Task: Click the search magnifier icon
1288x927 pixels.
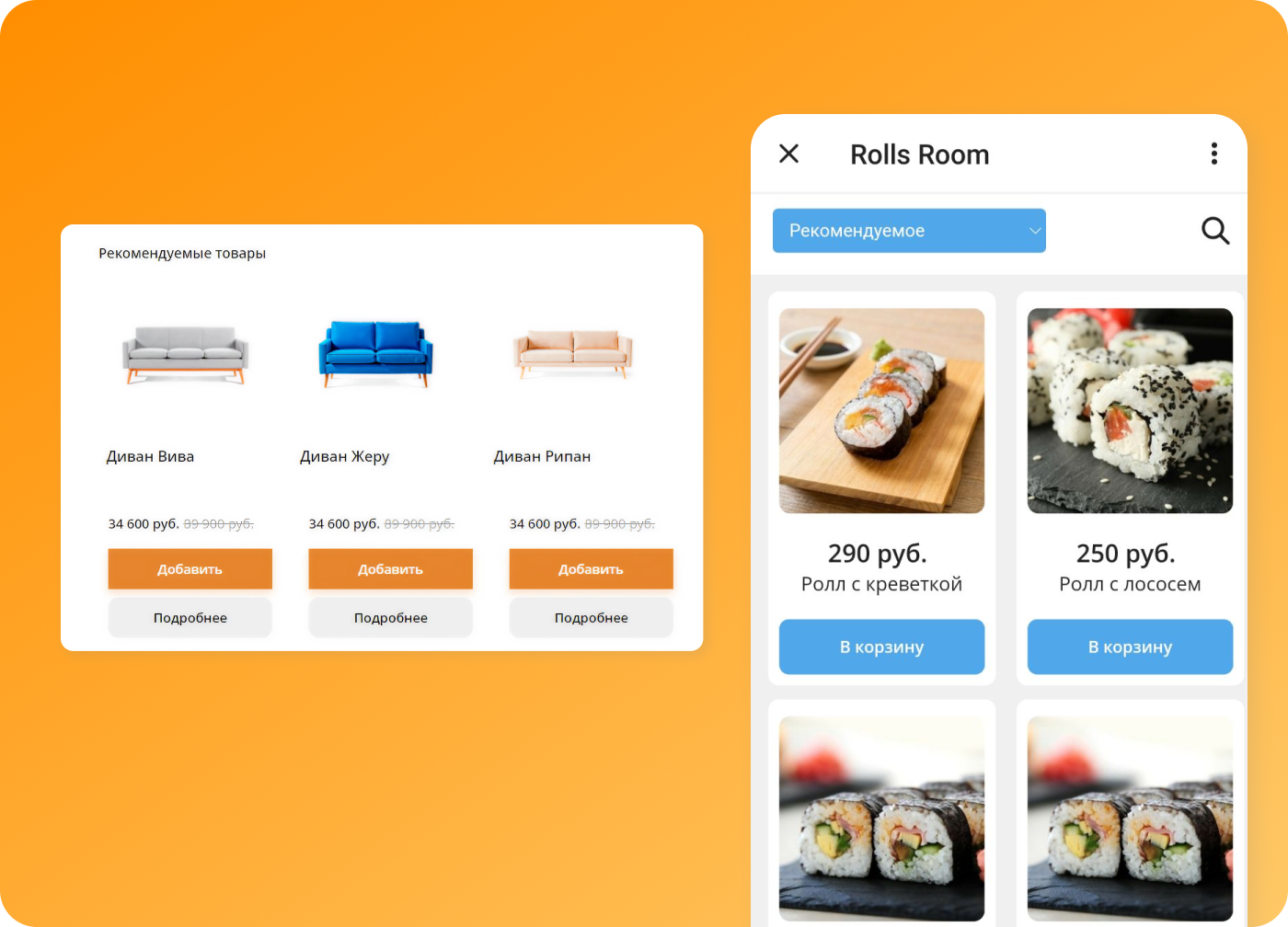Action: point(1215,231)
